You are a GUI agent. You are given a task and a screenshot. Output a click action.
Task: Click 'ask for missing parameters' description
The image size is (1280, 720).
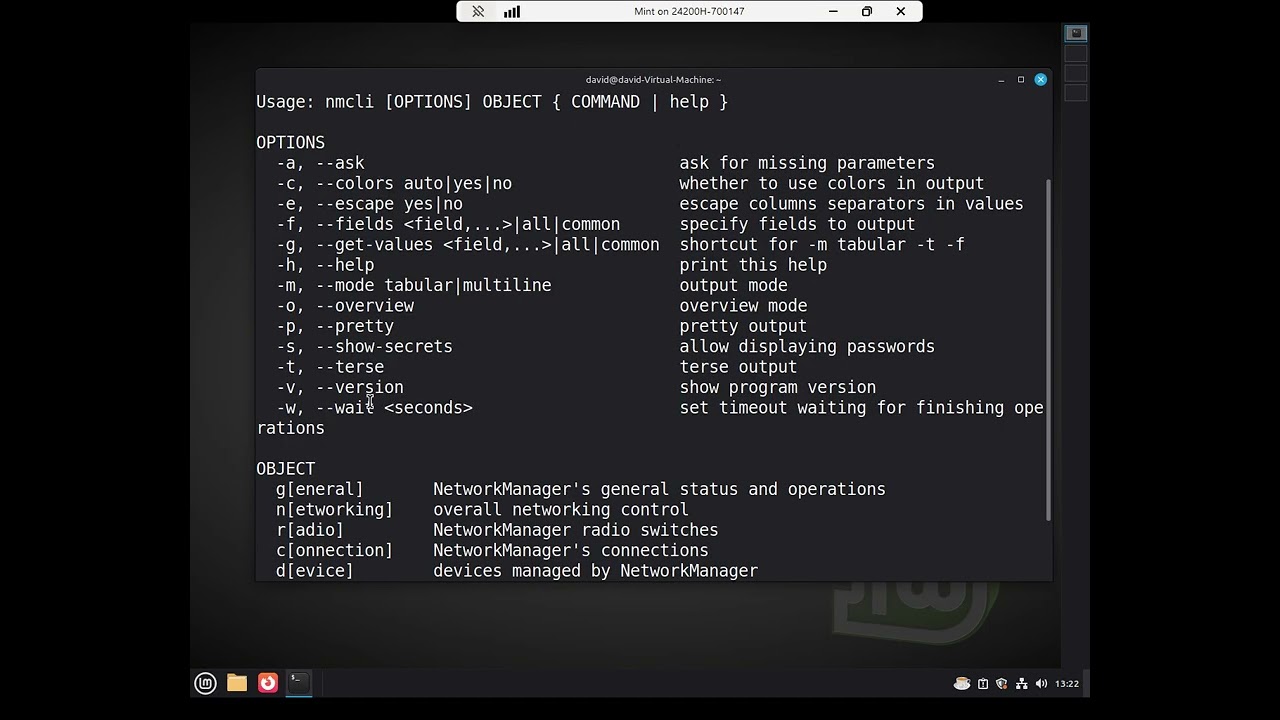click(807, 163)
